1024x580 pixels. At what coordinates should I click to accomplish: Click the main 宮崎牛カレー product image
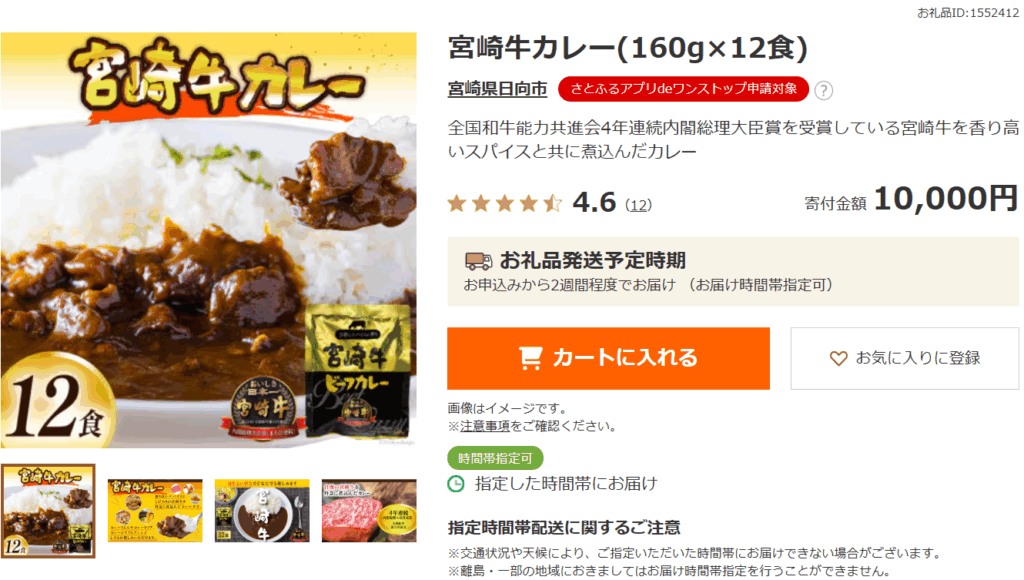point(208,240)
